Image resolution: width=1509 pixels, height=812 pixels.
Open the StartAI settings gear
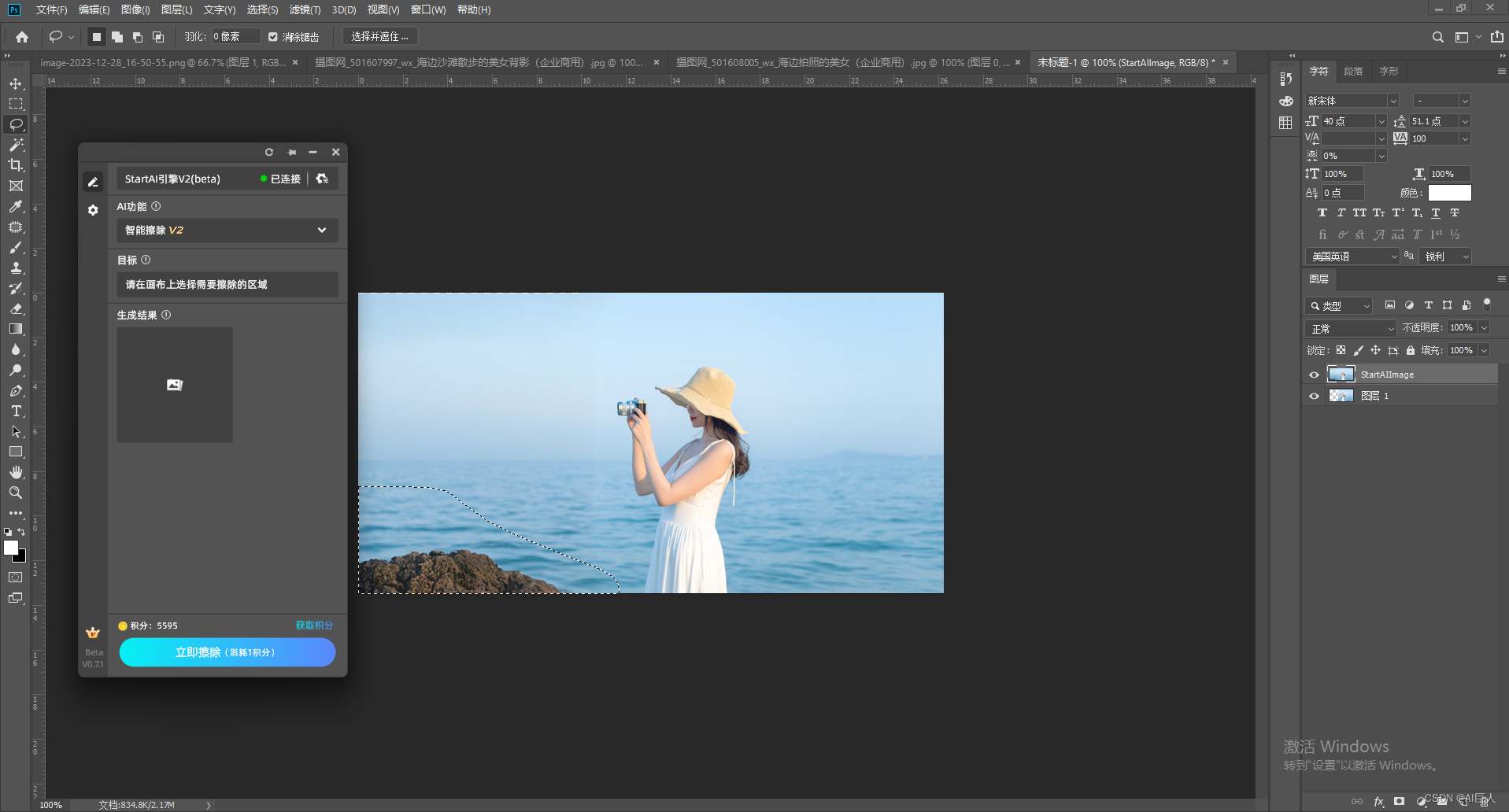[x=93, y=210]
